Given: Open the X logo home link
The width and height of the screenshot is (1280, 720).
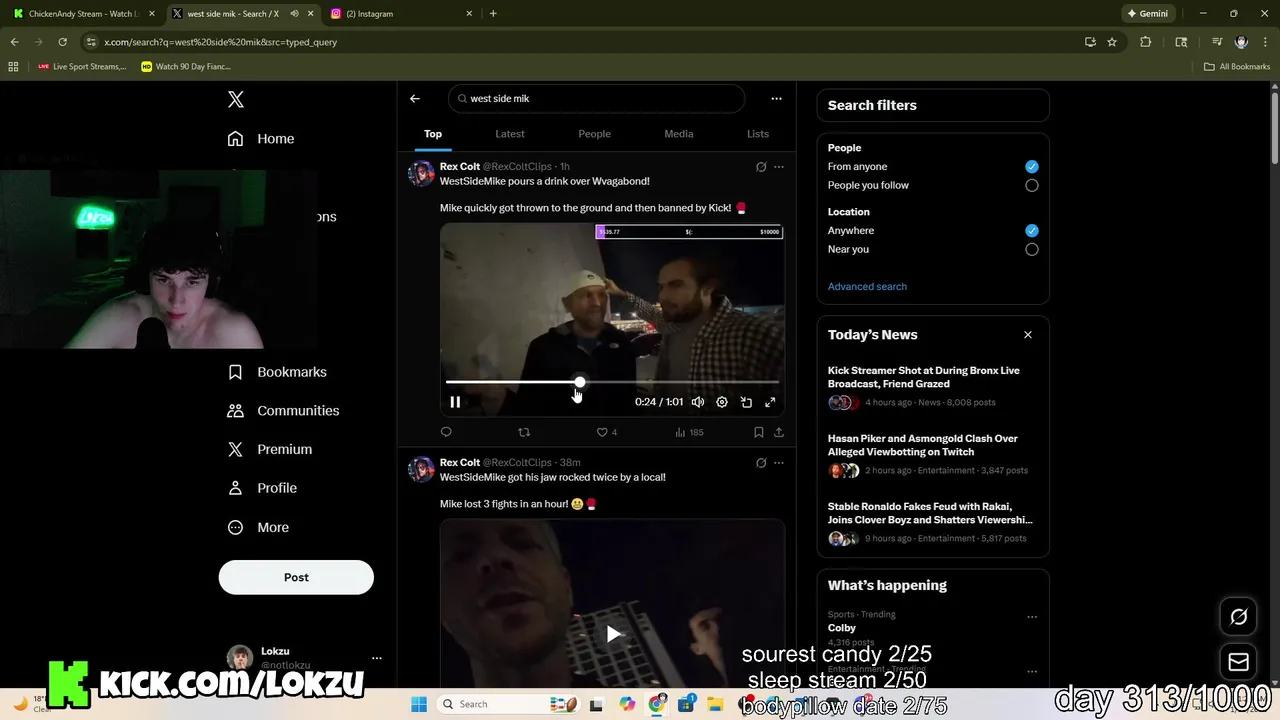Looking at the screenshot, I should (x=235, y=99).
